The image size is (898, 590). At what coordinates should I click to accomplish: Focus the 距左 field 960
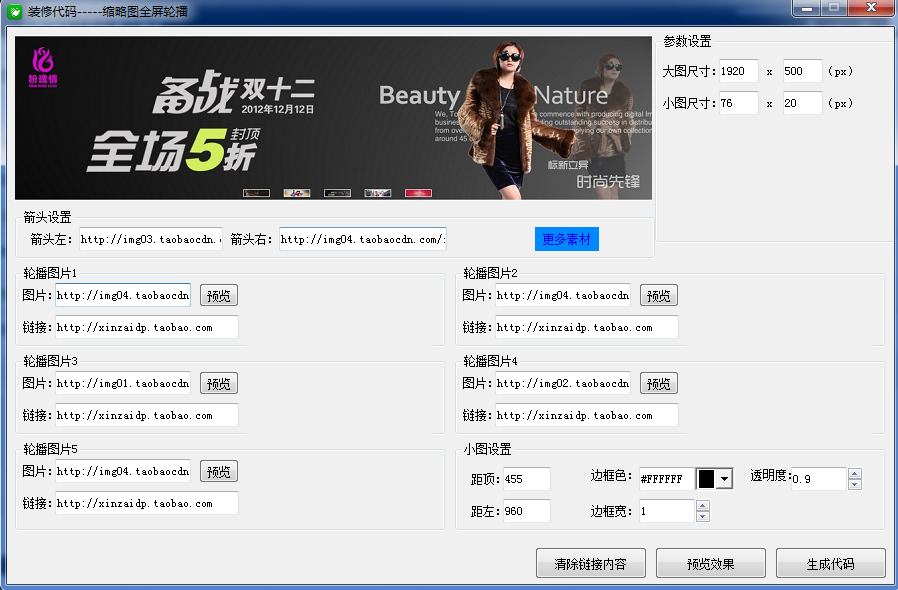pyautogui.click(x=527, y=511)
